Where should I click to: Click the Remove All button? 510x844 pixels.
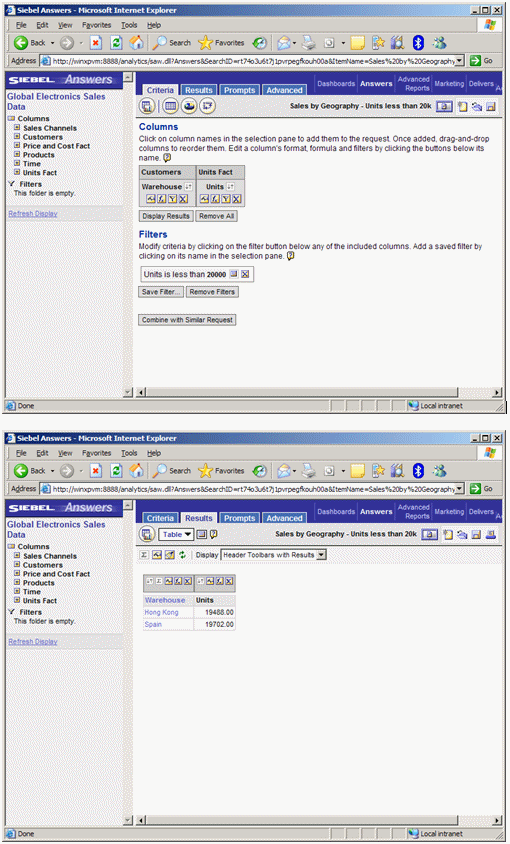pos(216,216)
